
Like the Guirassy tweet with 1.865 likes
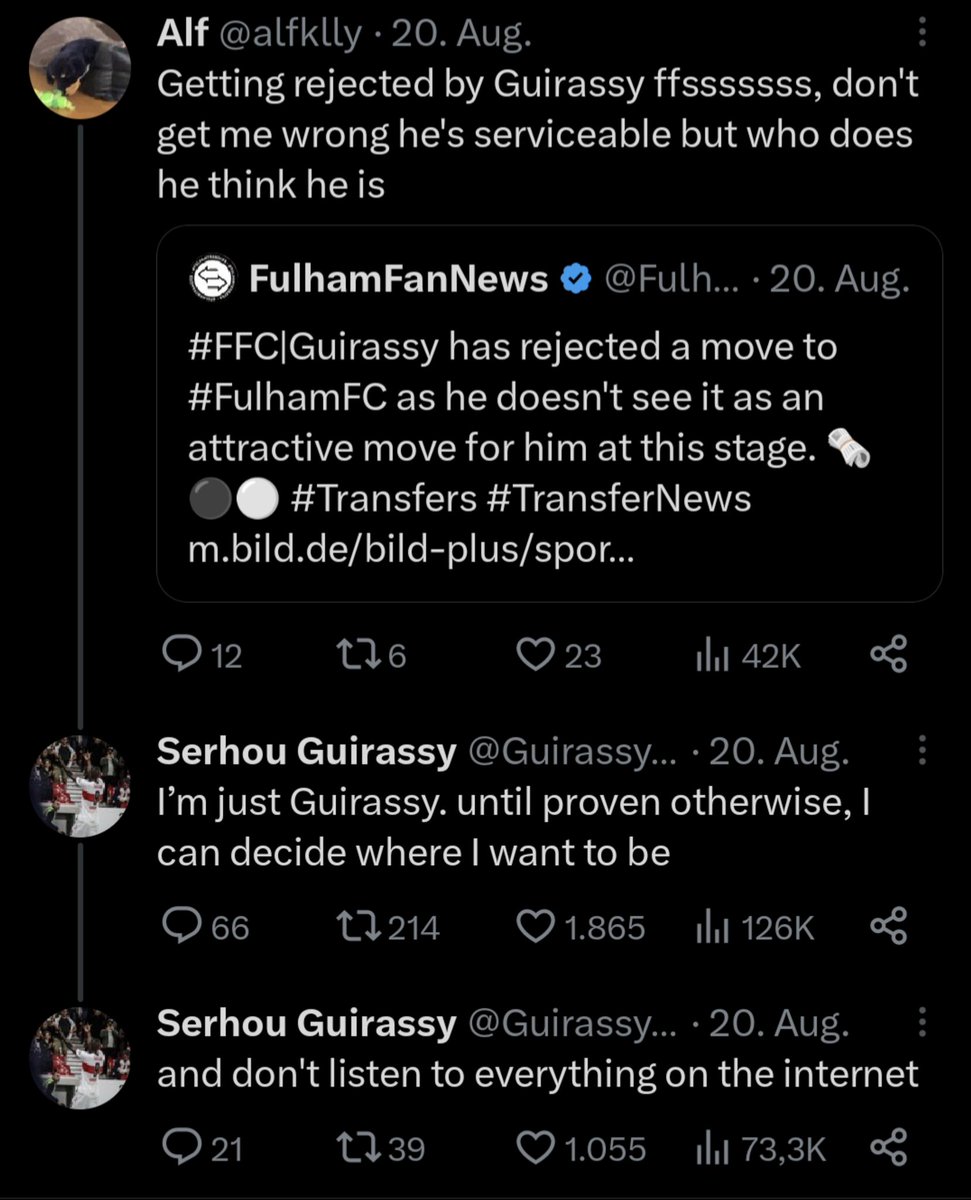pos(580,927)
